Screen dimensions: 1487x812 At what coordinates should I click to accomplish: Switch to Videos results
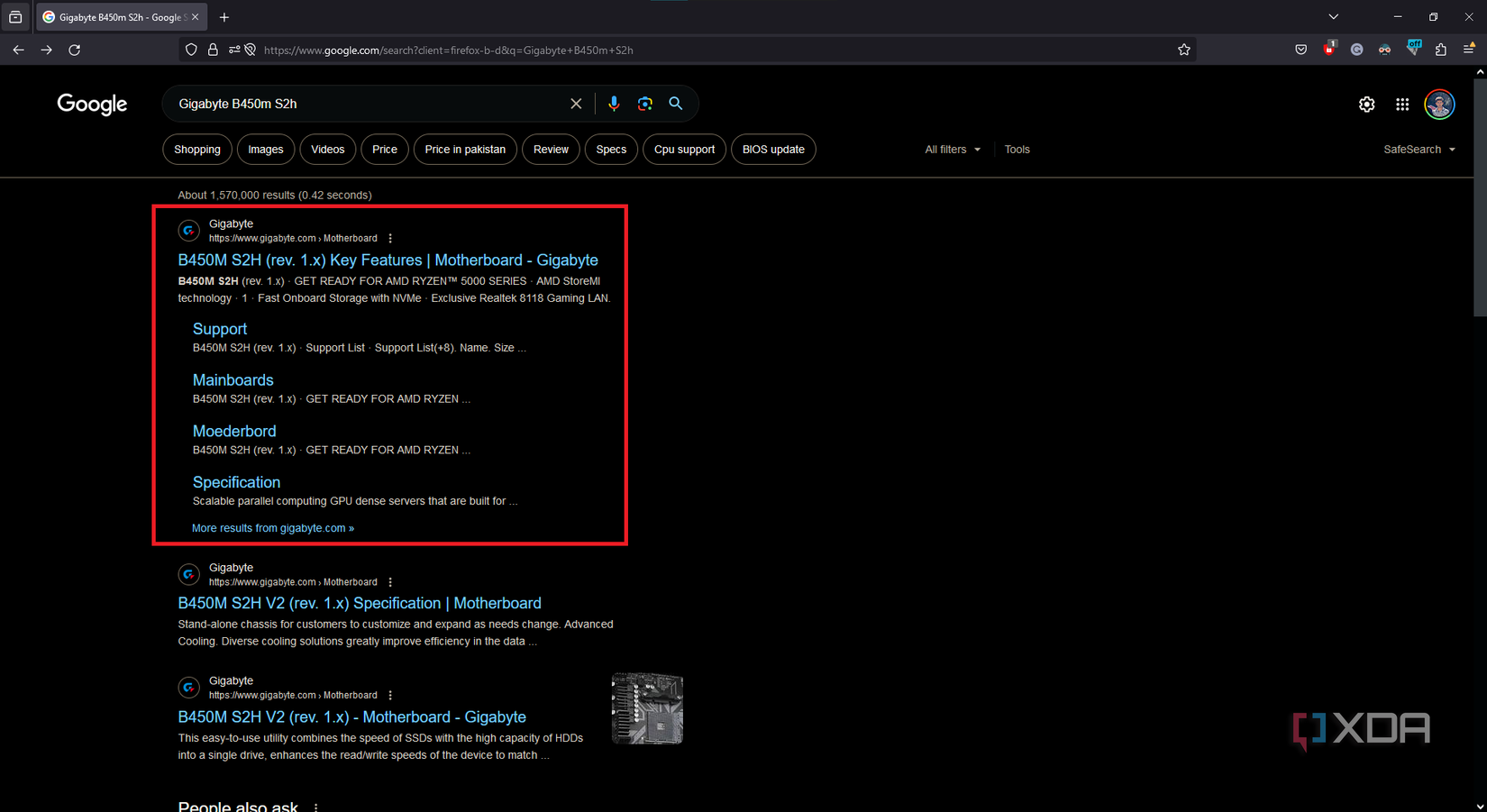click(328, 150)
